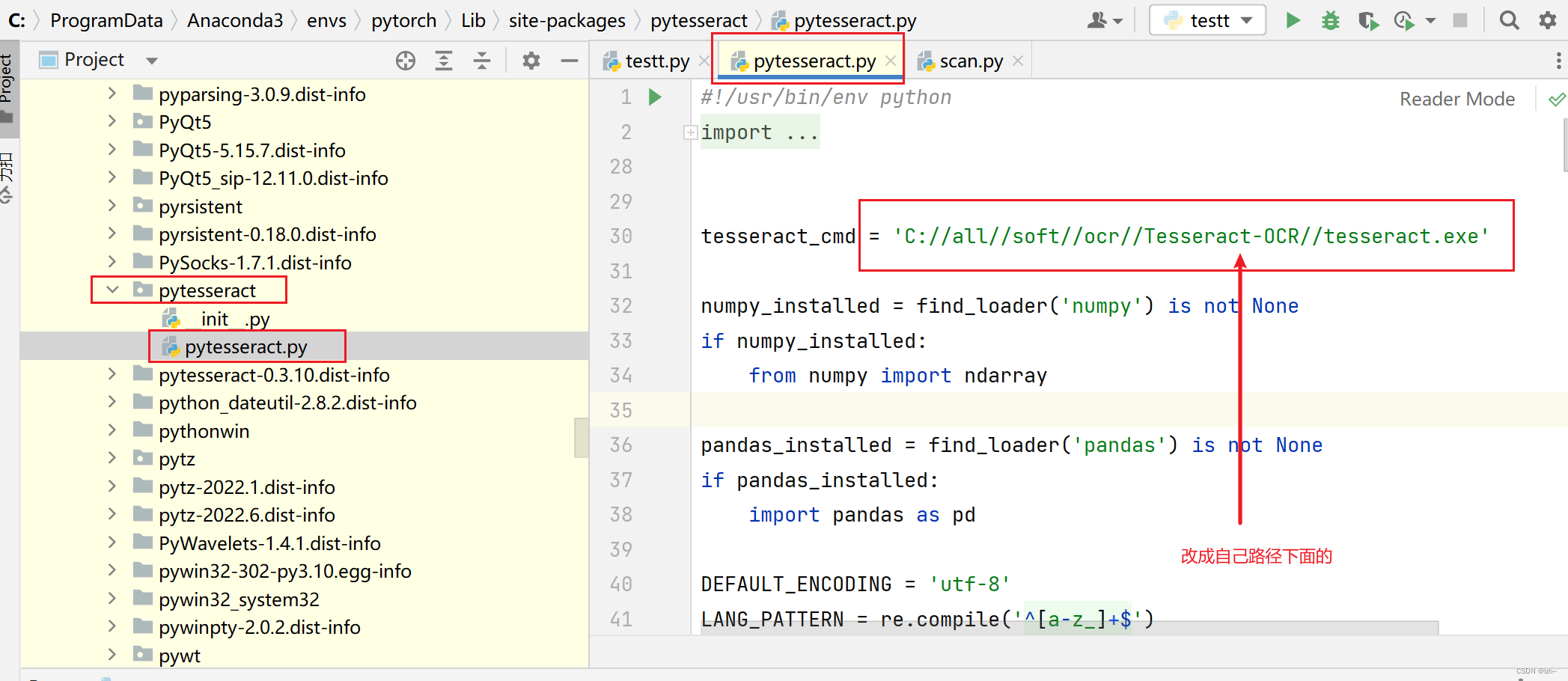The image size is (1568, 681).
Task: Expand all in Project panel
Action: pyautogui.click(x=444, y=61)
